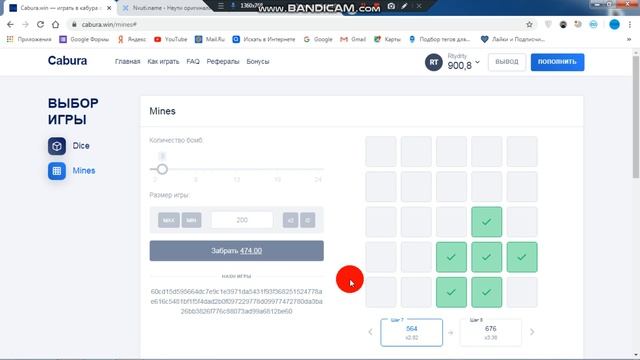Open the Искать в Интернете bookmark
This screenshot has height=360, width=640.
pyautogui.click(x=264, y=39)
